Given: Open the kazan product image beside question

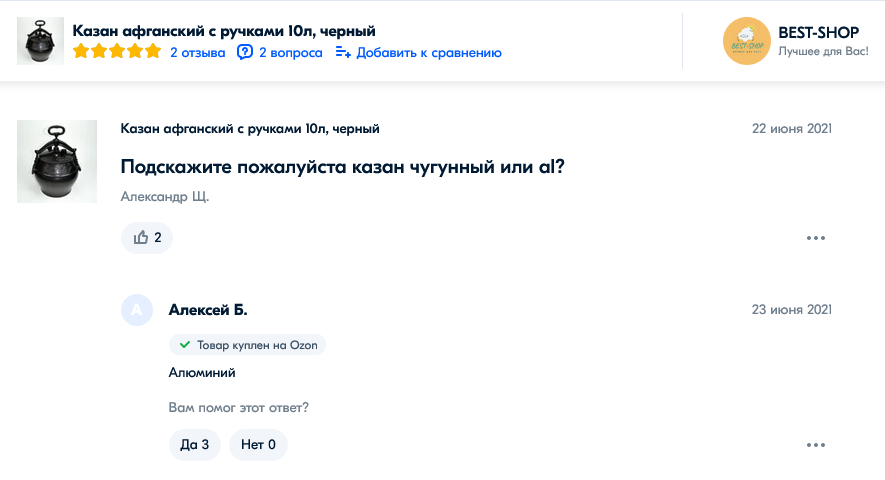Looking at the screenshot, I should pyautogui.click(x=57, y=161).
